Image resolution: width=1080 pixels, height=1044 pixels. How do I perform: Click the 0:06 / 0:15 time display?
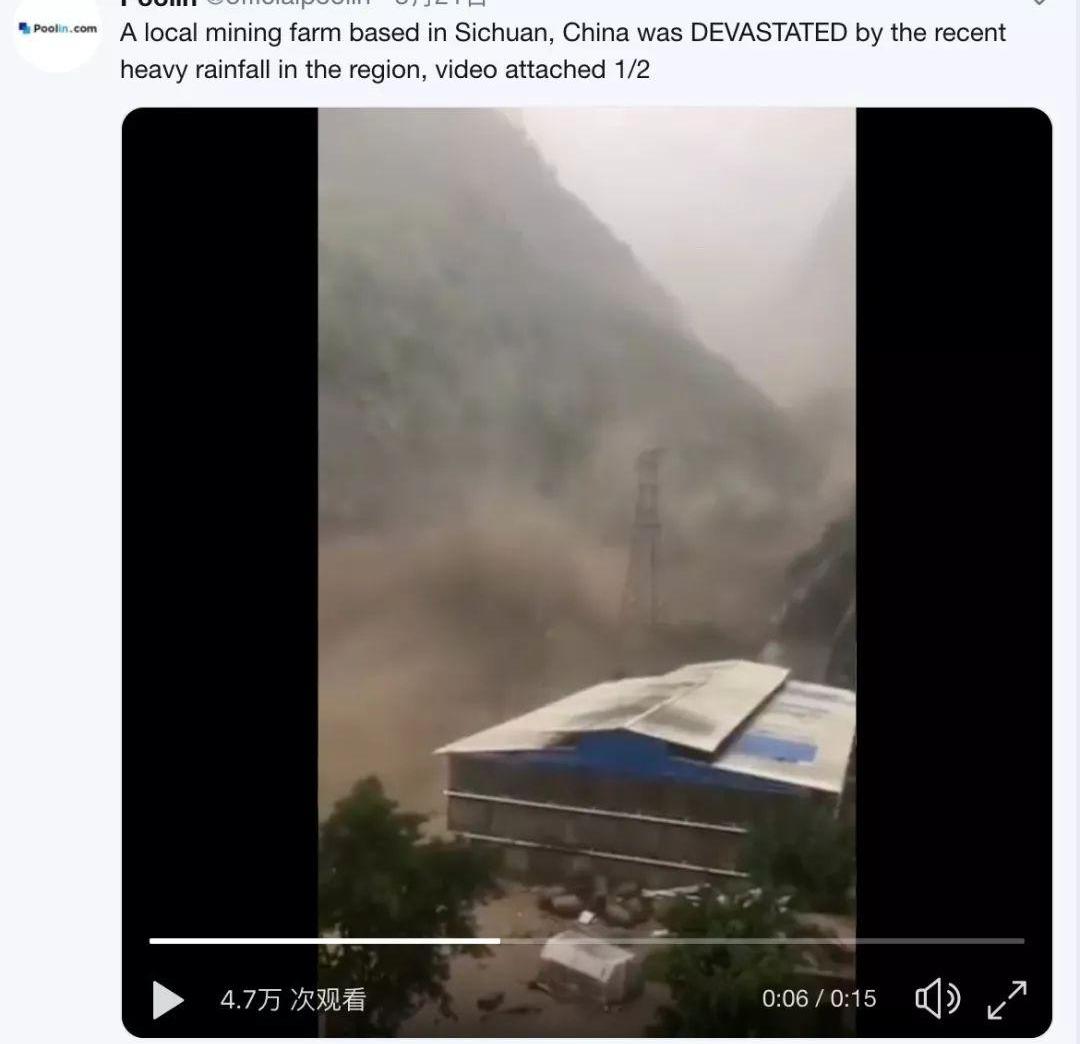coord(819,999)
